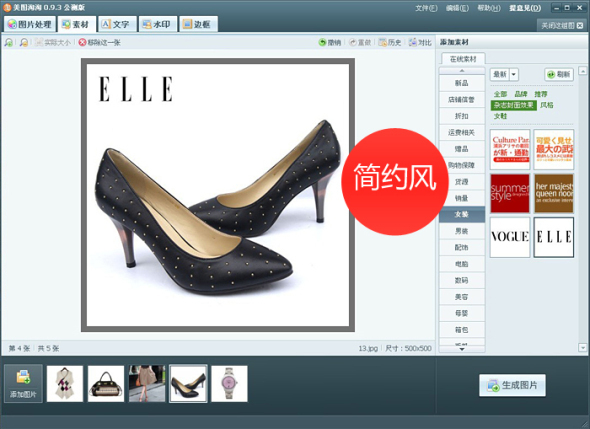Select the 品牌 filter link
This screenshot has width=590, height=429.
pyautogui.click(x=521, y=94)
